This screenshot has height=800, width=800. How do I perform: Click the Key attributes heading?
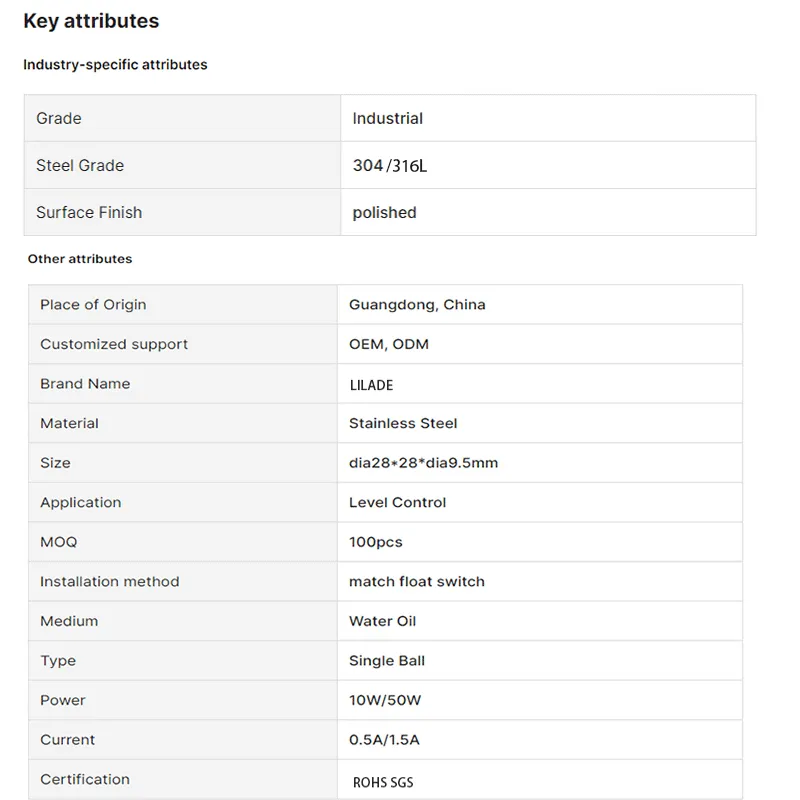[x=91, y=21]
